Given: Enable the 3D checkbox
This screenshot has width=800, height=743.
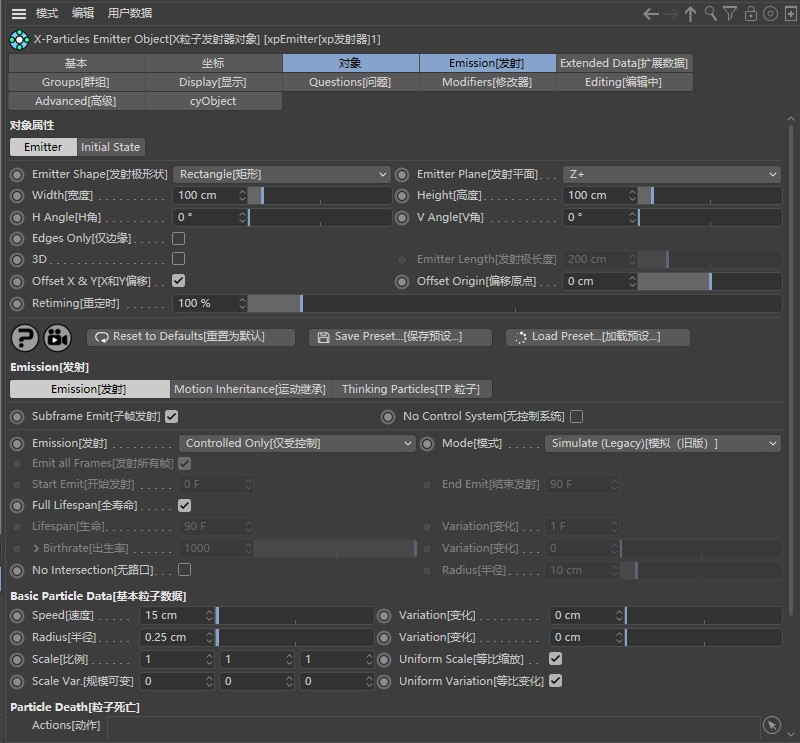Looking at the screenshot, I should pyautogui.click(x=179, y=259).
